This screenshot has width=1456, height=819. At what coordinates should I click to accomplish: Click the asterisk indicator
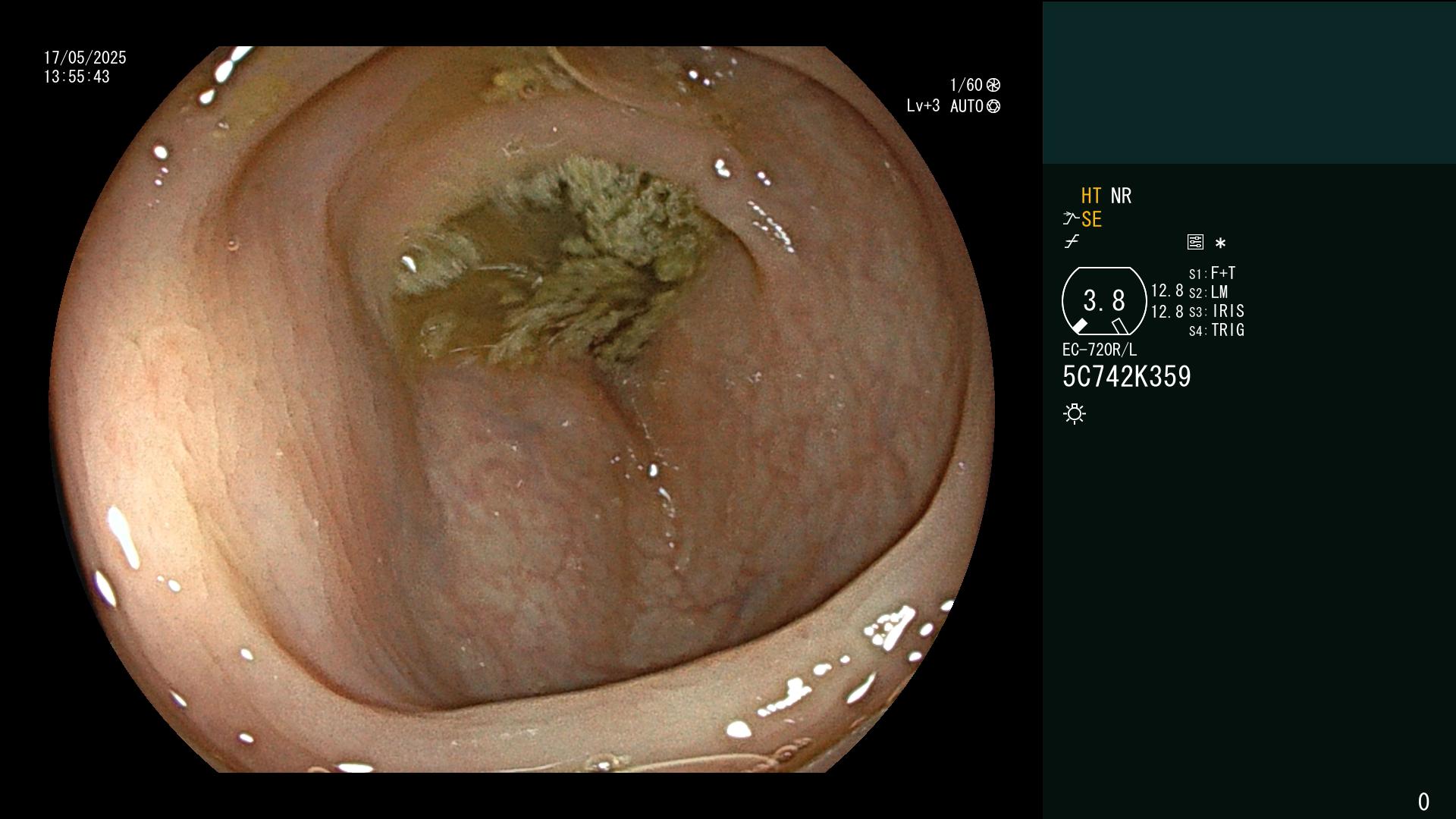[1220, 243]
